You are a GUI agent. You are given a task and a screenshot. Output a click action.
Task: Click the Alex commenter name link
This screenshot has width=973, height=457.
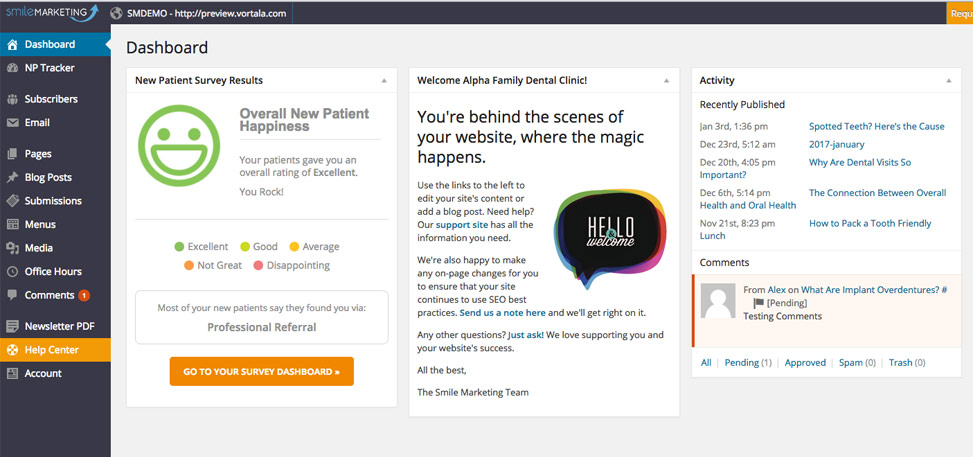pos(776,290)
